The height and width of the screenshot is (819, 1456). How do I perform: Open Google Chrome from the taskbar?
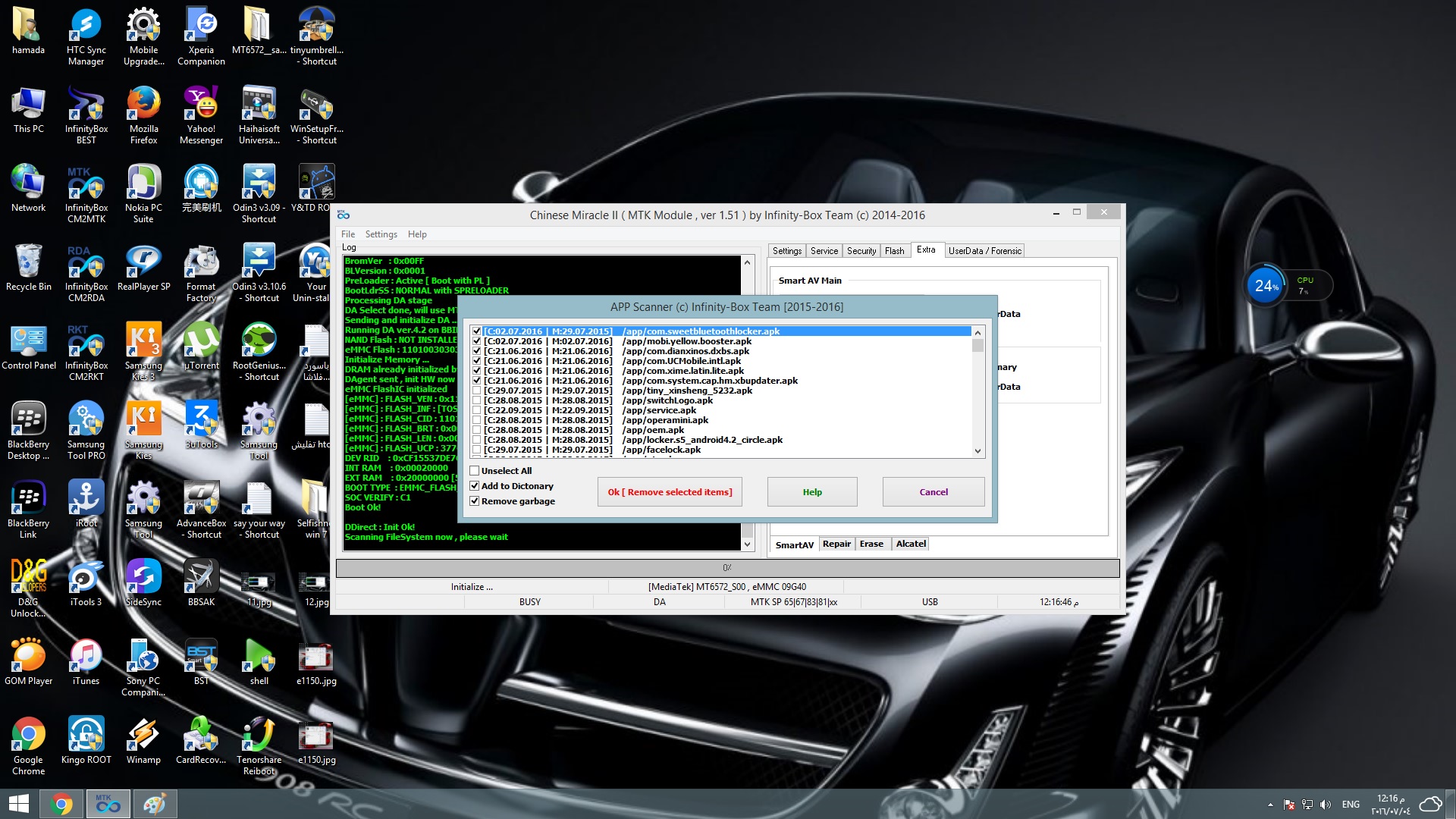click(61, 804)
